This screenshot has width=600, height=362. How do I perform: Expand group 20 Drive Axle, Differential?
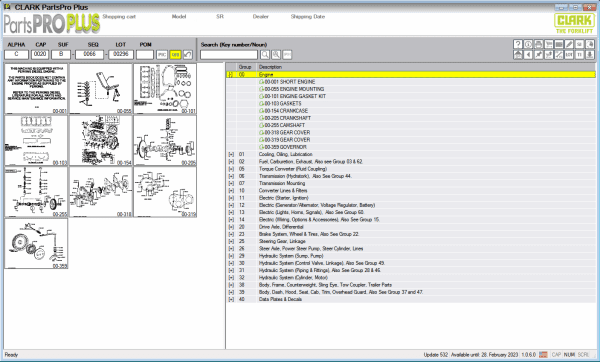tap(231, 227)
